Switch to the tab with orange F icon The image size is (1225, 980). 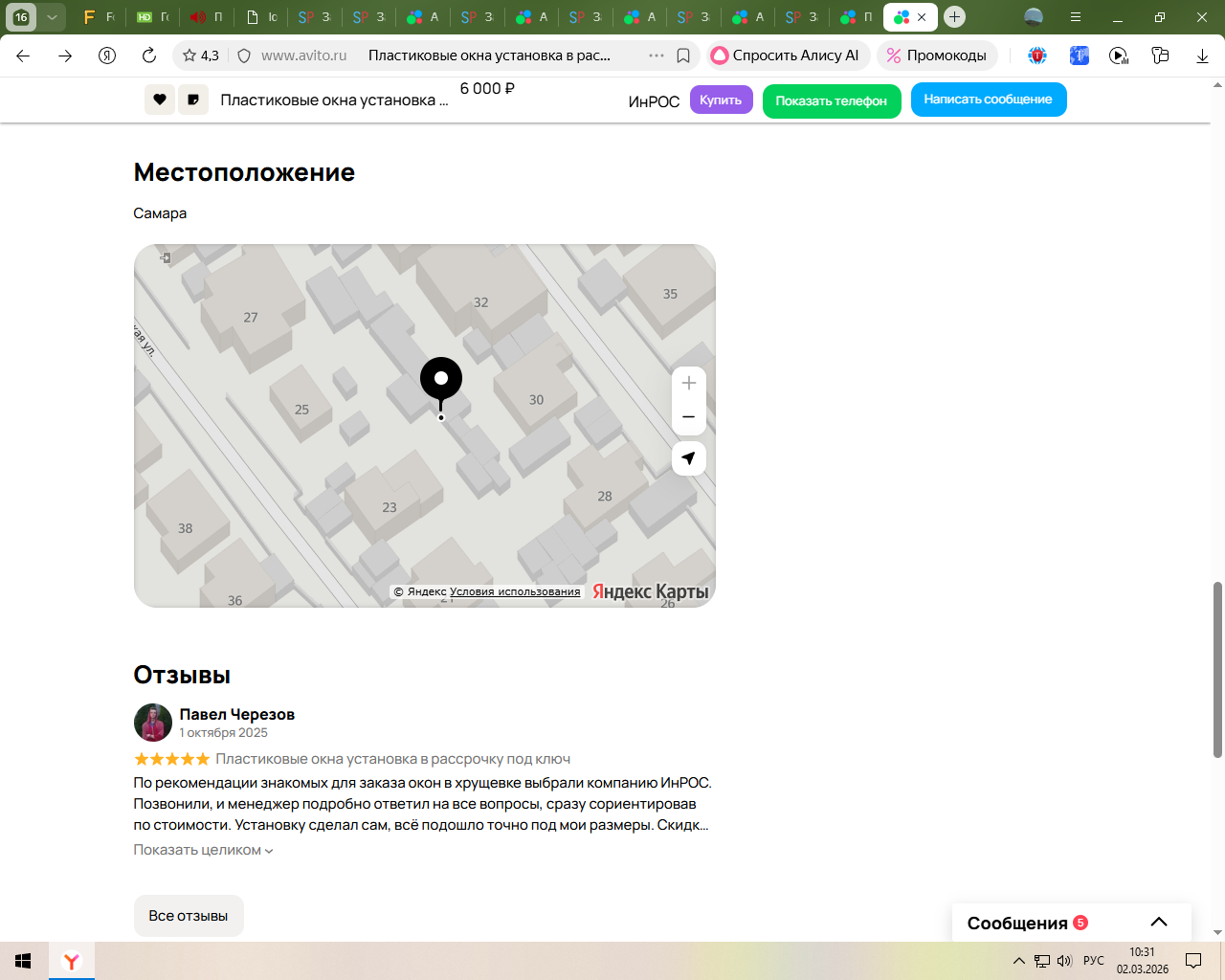(98, 17)
